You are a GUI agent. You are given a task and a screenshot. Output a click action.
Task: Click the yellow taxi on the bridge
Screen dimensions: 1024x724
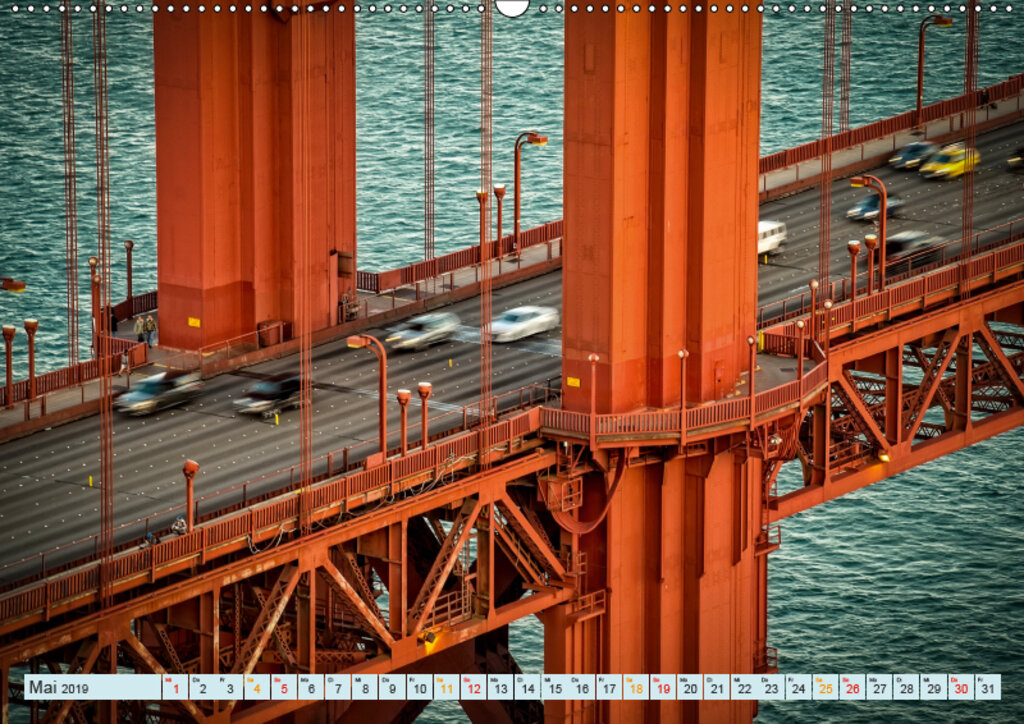(x=949, y=161)
